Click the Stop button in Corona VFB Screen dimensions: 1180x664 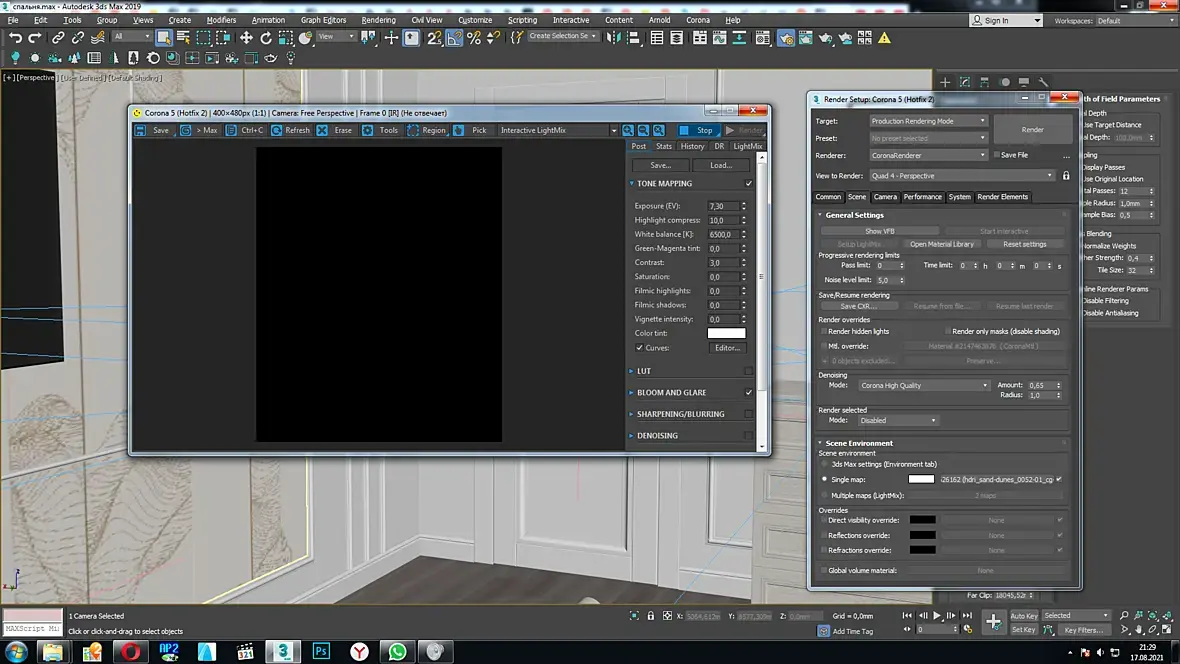point(697,130)
